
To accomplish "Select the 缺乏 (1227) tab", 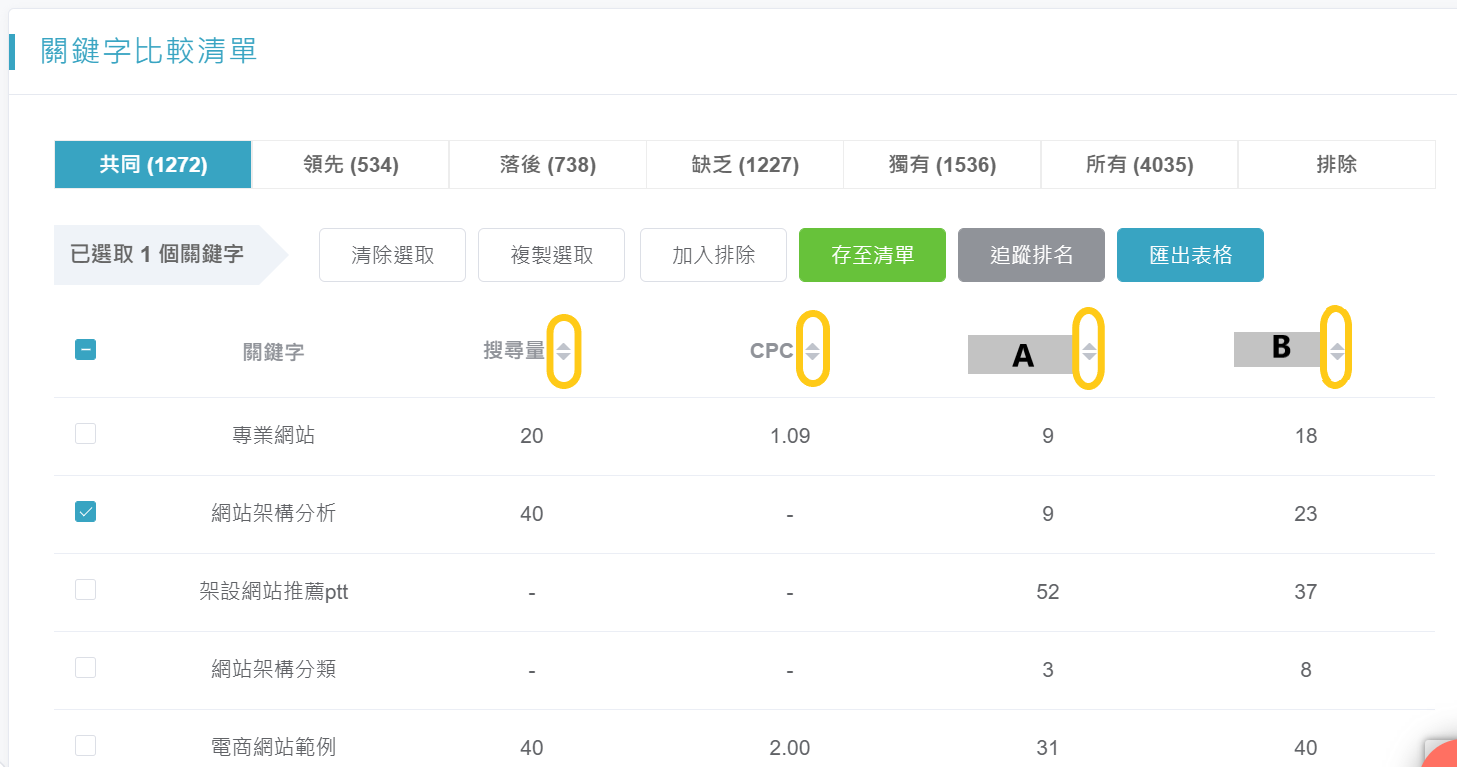I will [745, 165].
